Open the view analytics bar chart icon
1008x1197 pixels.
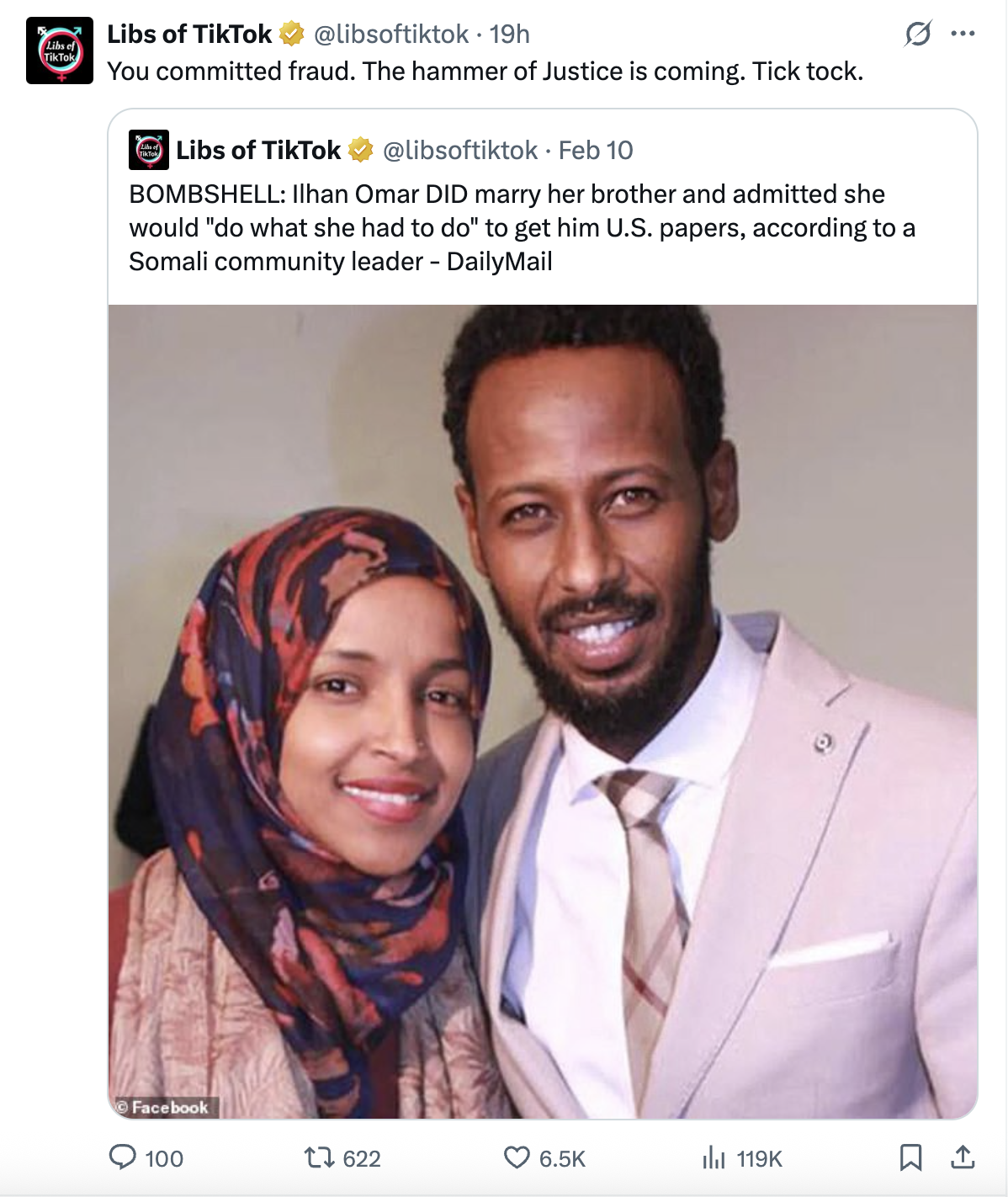pos(714,1158)
